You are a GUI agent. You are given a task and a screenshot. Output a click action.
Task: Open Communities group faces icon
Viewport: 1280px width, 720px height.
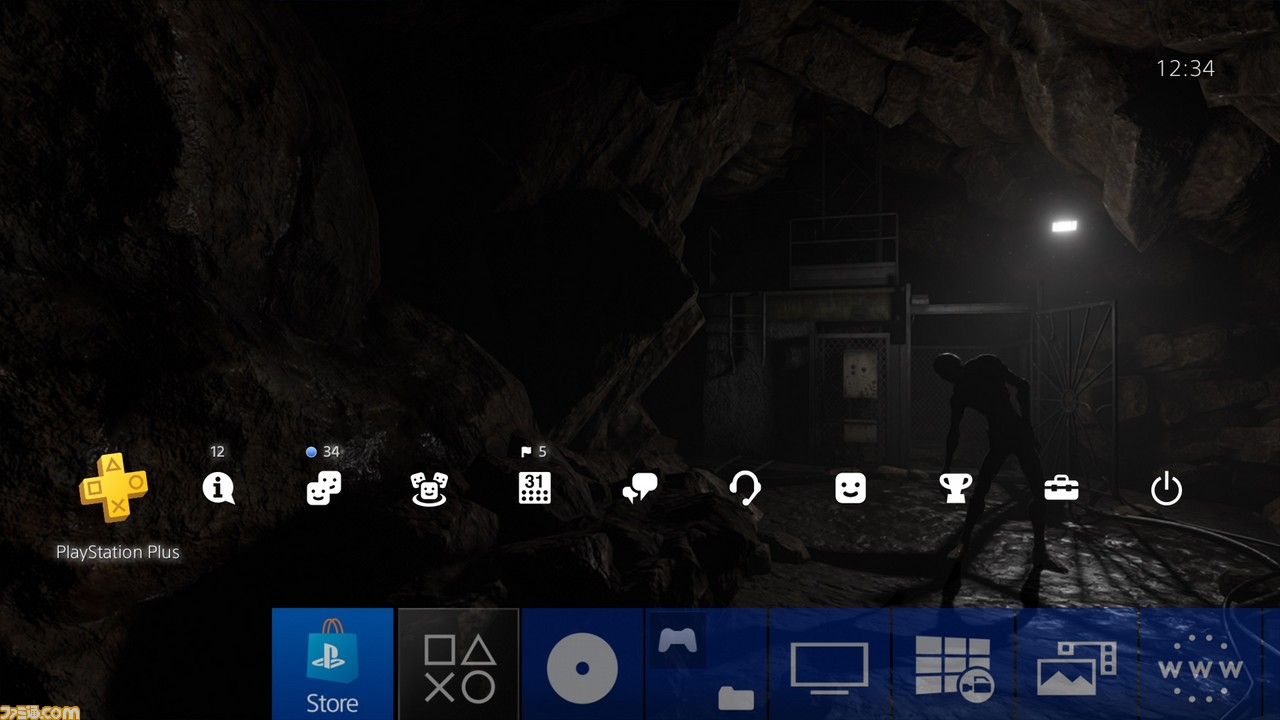tap(429, 488)
